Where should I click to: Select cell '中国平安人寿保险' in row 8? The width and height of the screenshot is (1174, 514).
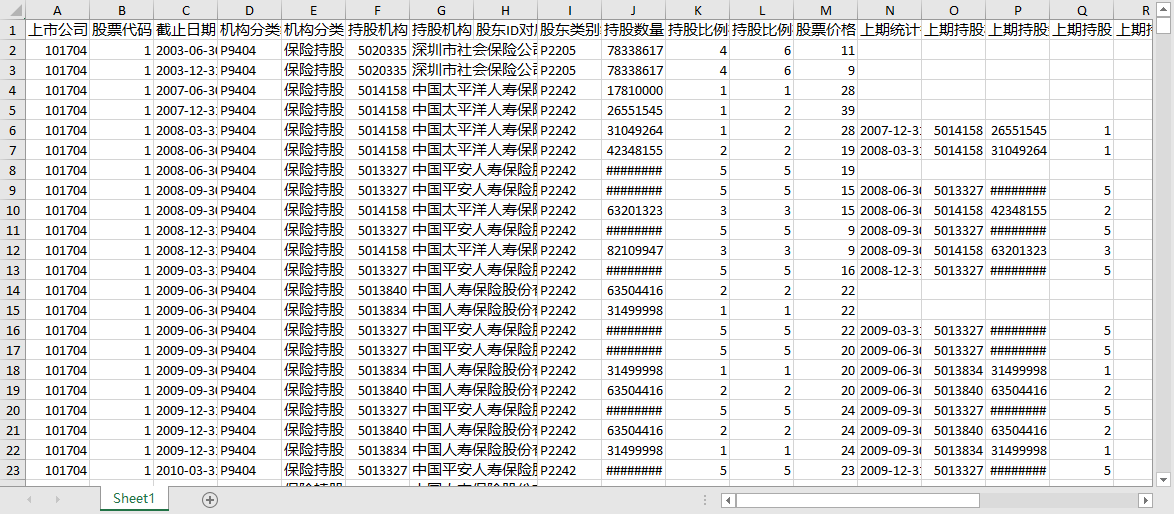click(x=473, y=170)
